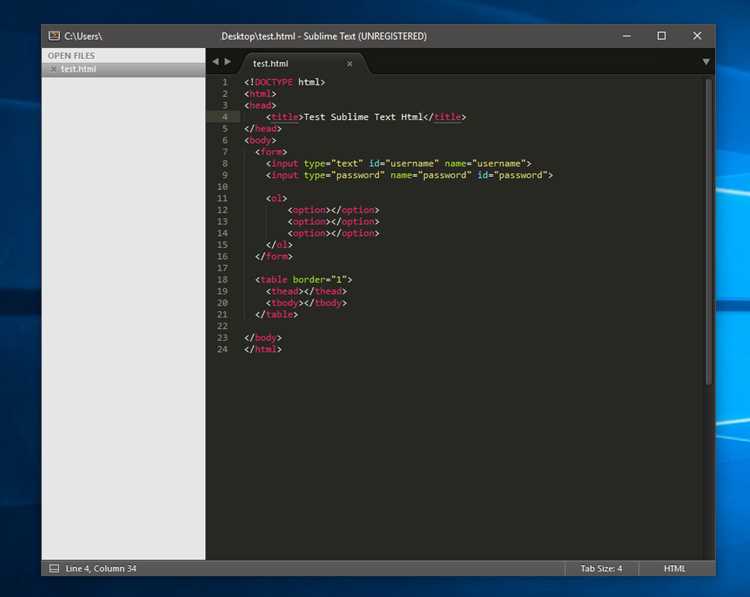Toggle the side bar via status bar icon
Viewport: 750px width, 597px height.
click(54, 568)
